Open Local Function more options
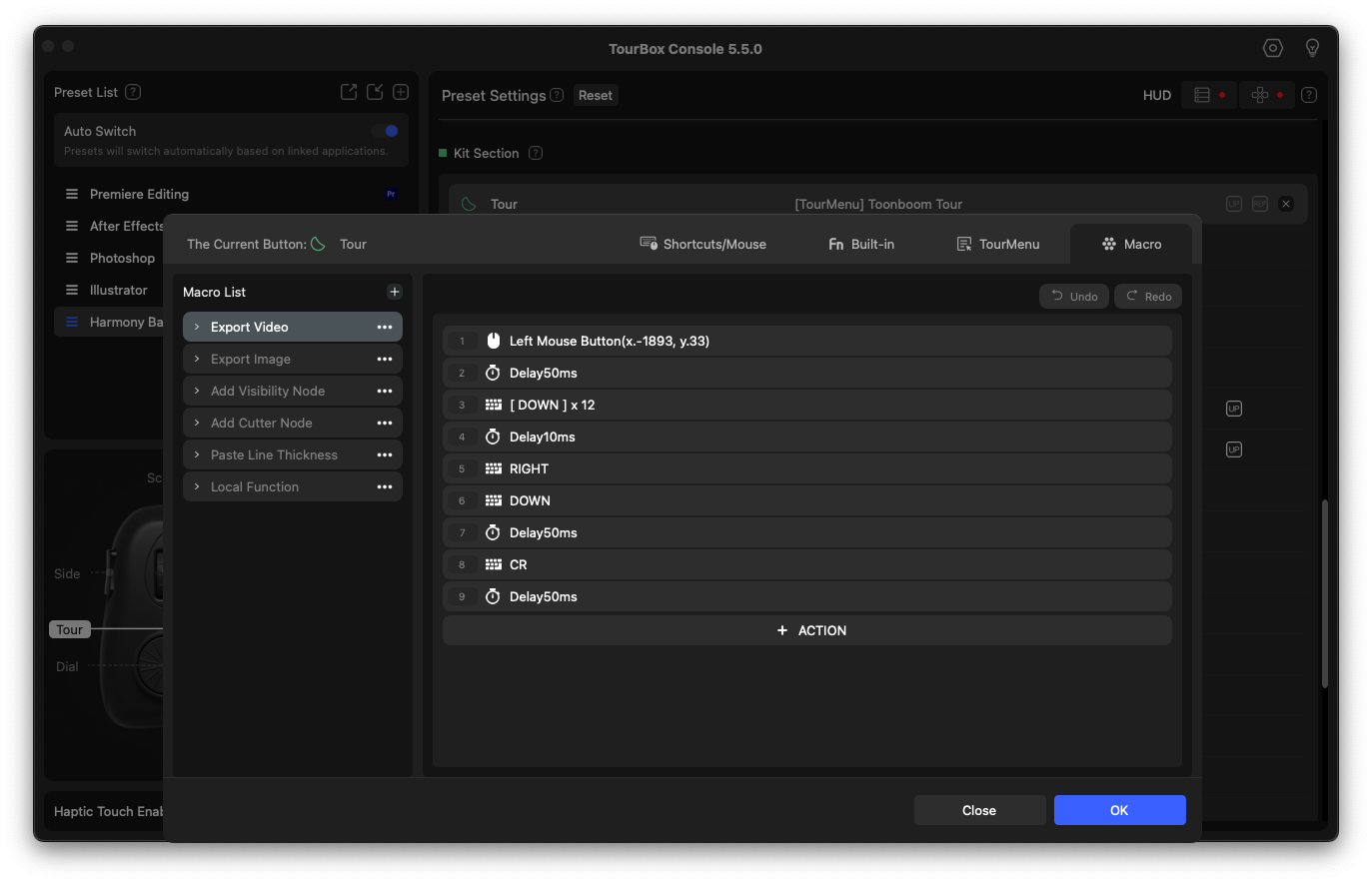1372x883 pixels. point(385,486)
